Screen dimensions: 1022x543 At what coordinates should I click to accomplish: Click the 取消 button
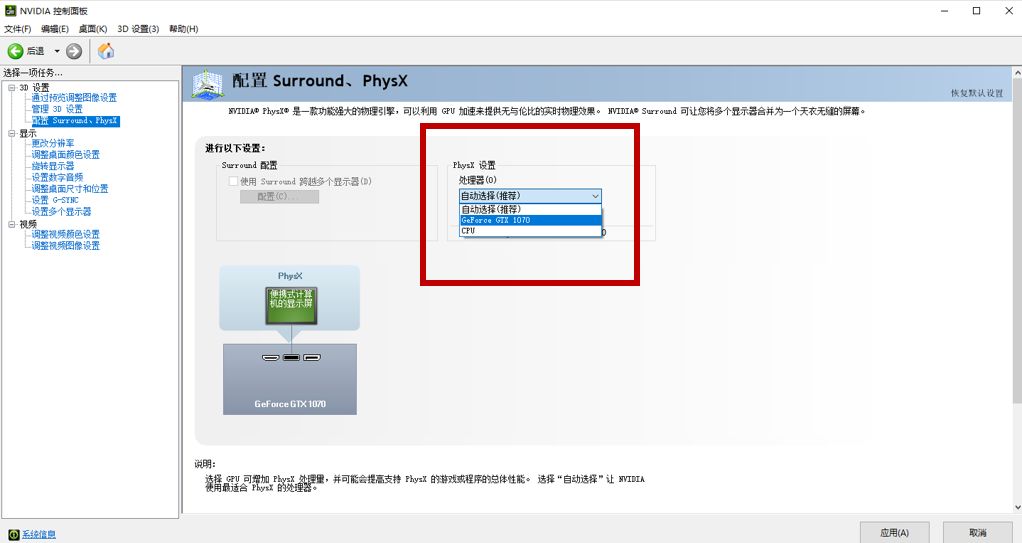tap(978, 533)
